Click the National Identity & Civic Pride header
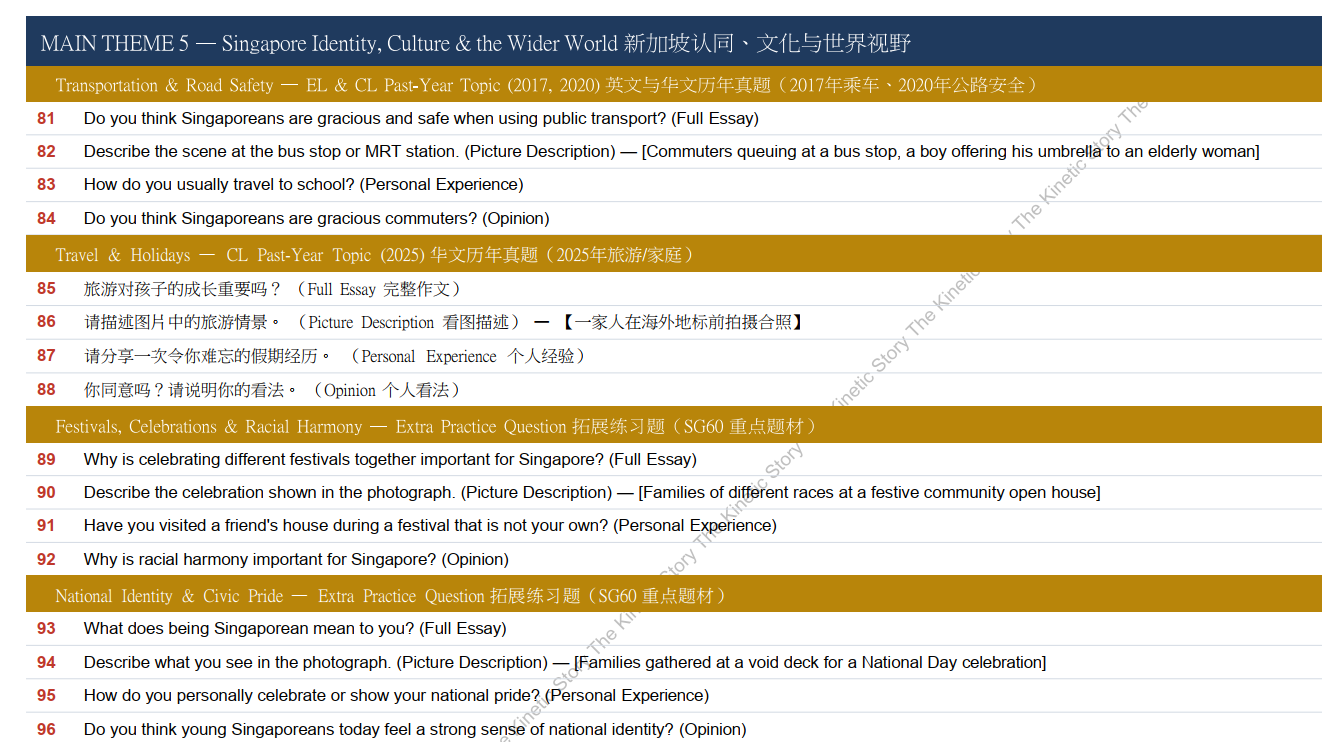 (674, 595)
